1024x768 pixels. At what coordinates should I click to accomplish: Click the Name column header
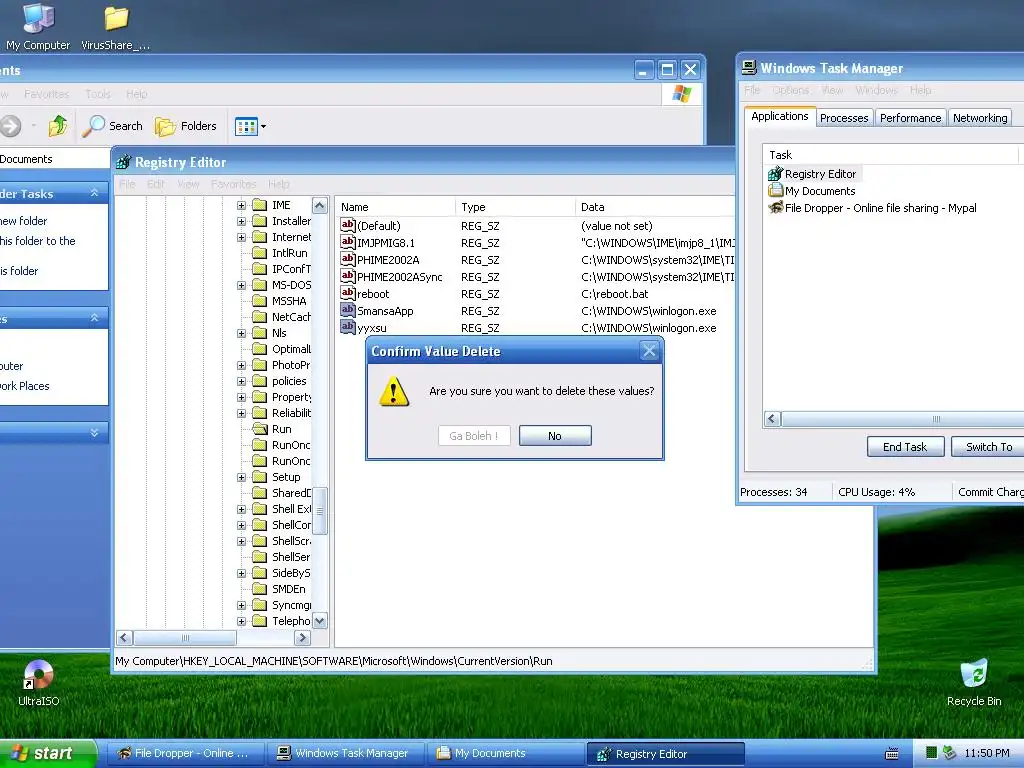coord(395,207)
